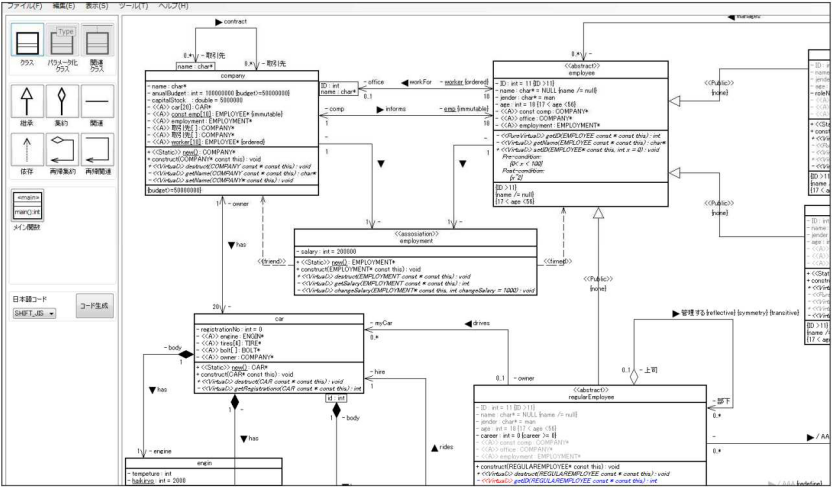Select the hollow aggregation diamond above regularEmployee
The image size is (832, 488).
(x=633, y=377)
